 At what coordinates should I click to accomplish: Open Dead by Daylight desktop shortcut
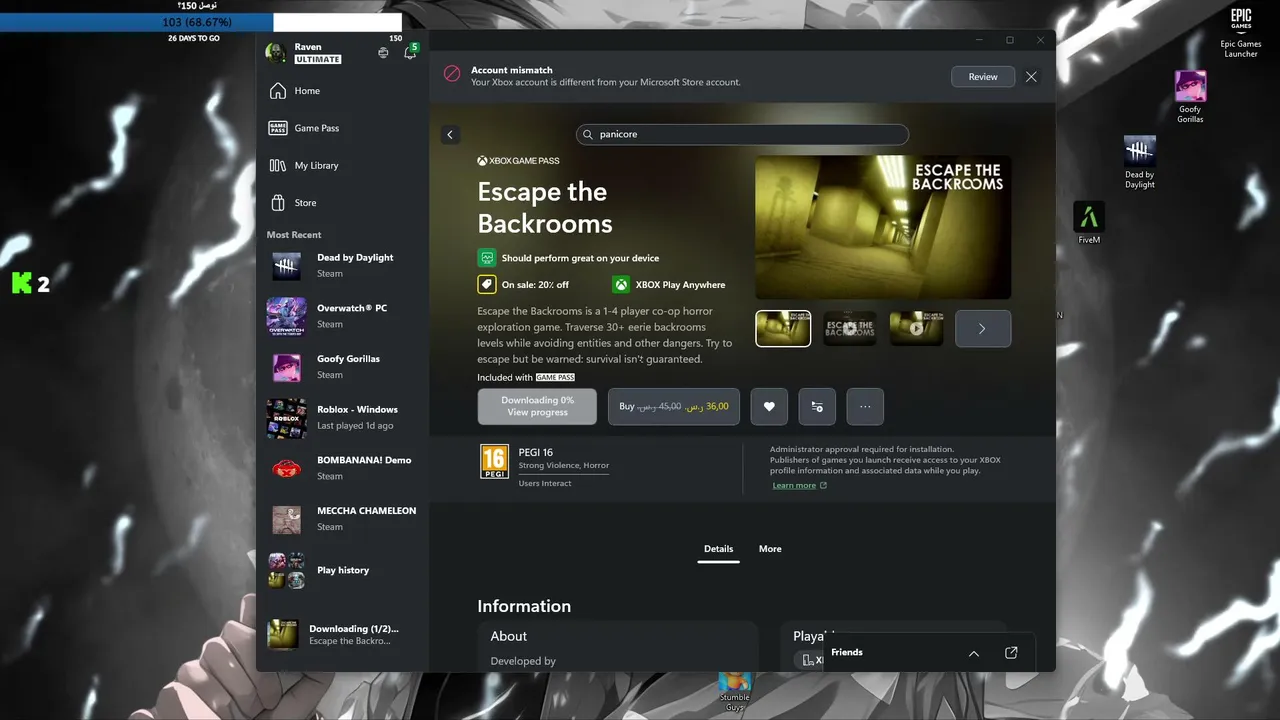click(x=1140, y=162)
